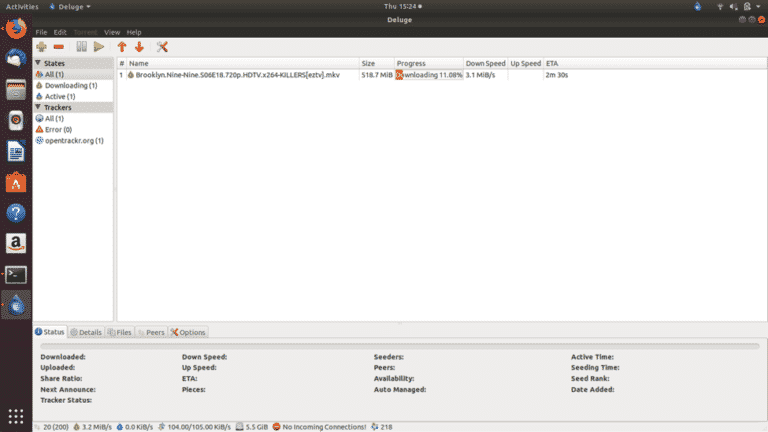Sort by Up Speed column header
Screen dimensions: 768x432
[526, 63]
